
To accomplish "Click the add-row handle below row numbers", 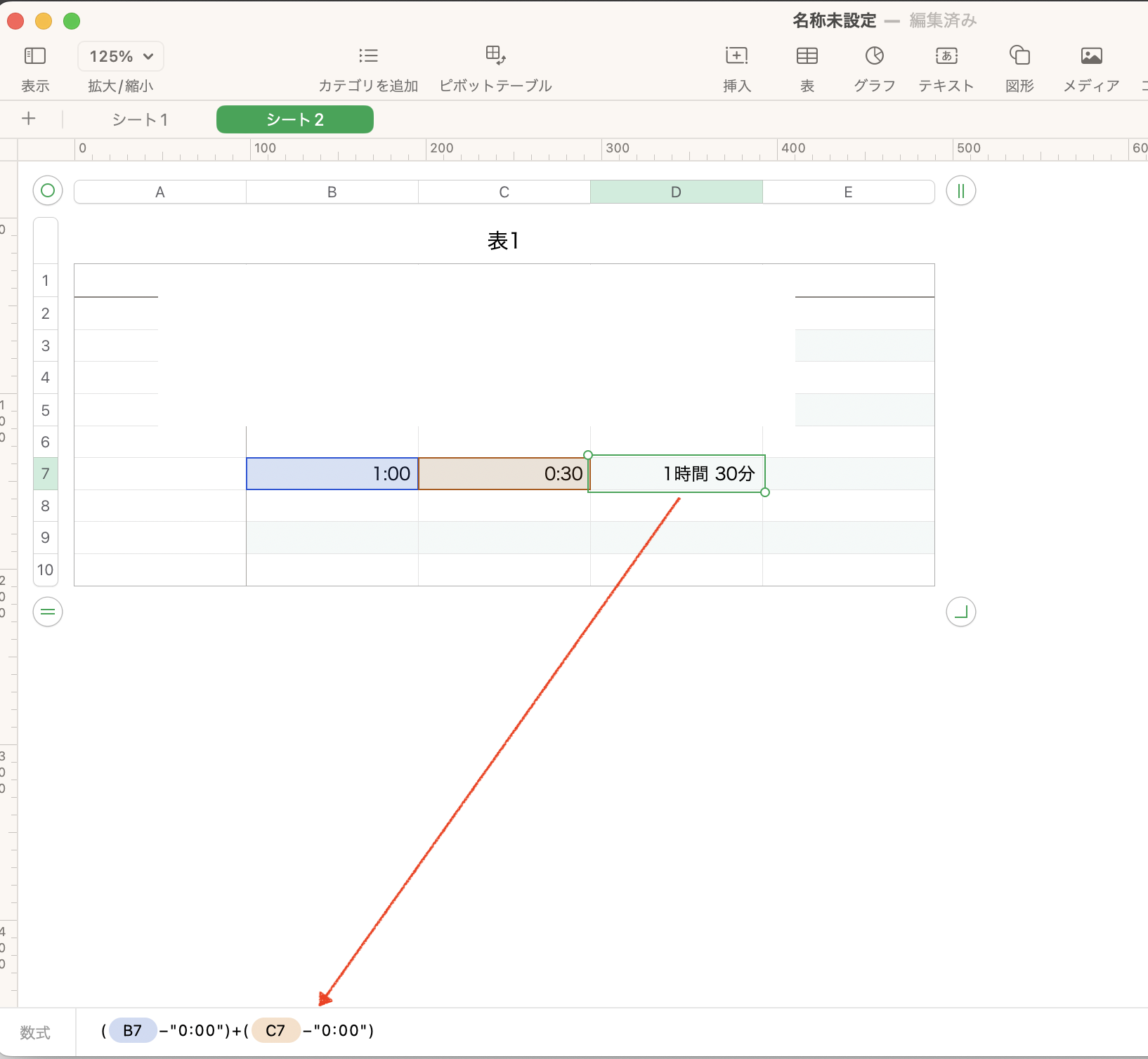I will coord(48,612).
